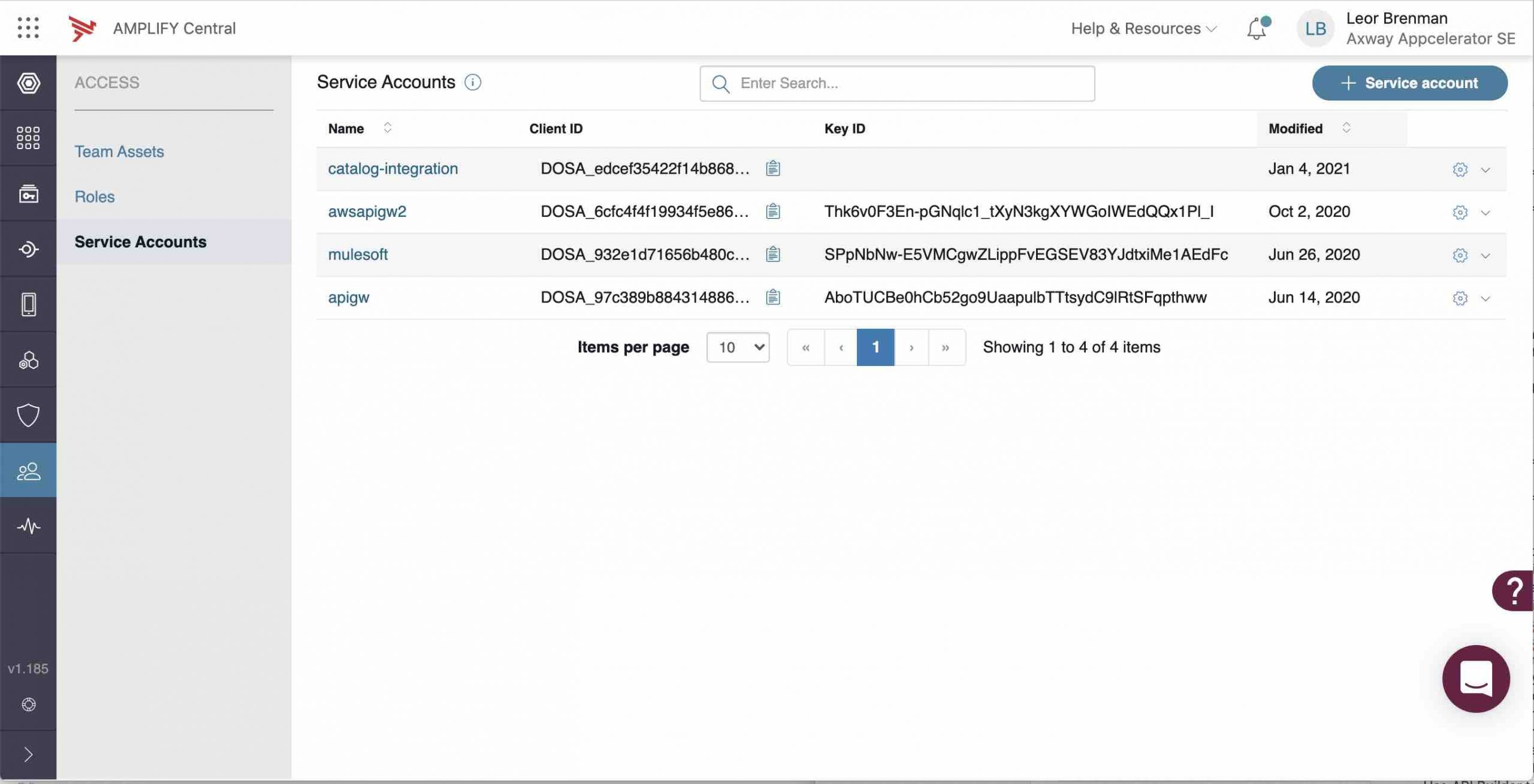Open the nine-dot app launcher grid

point(28,28)
